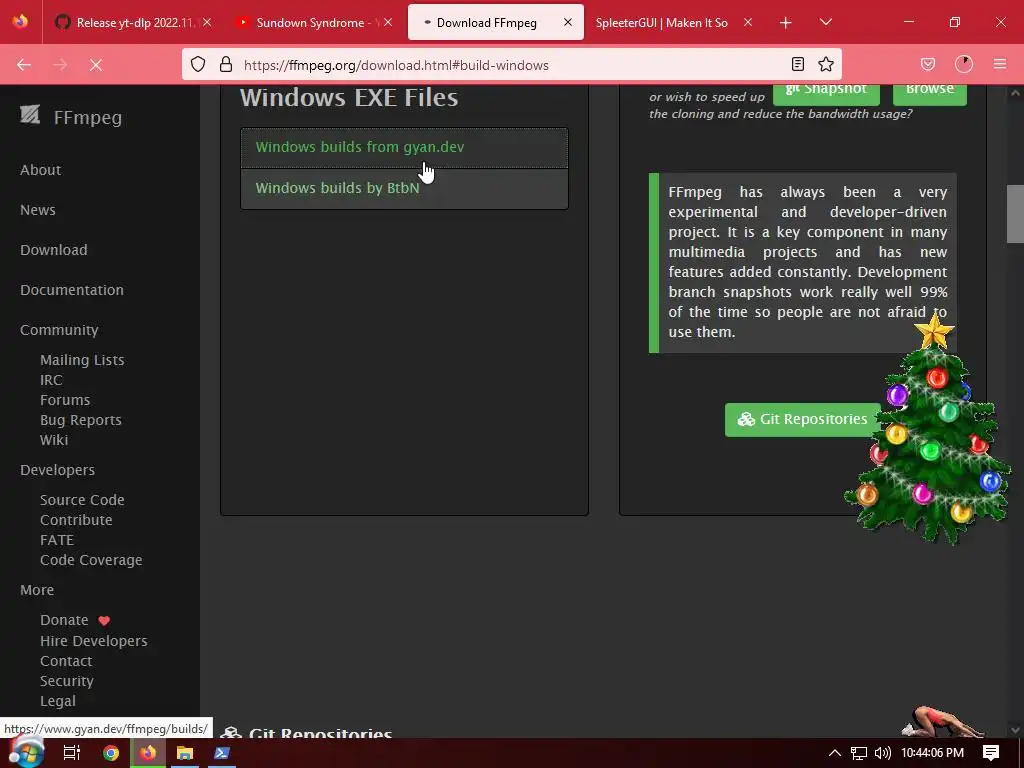This screenshot has width=1024, height=768.
Task: Open the Windows Start button
Action: 26,752
